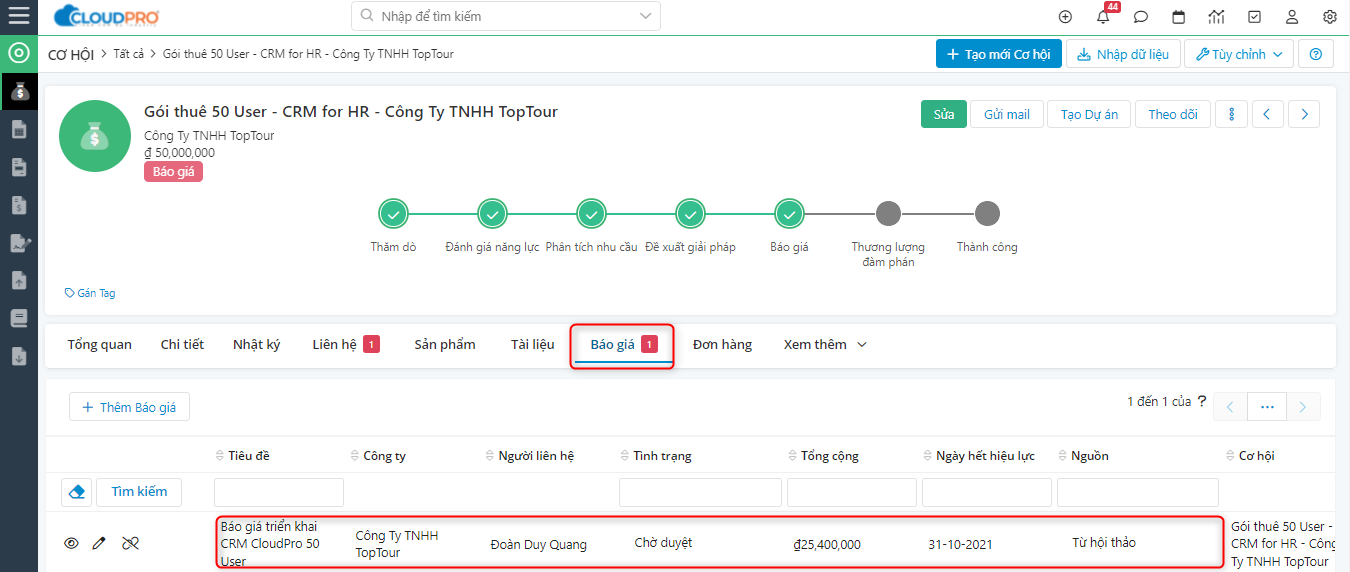1350x572 pixels.
Task: Open the chat messages icon
Action: tap(1141, 17)
